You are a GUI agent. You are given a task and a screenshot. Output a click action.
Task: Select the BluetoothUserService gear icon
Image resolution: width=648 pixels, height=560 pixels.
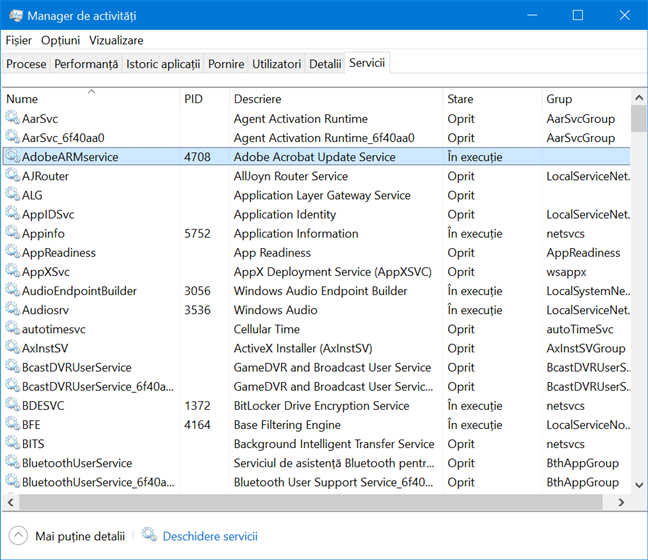coord(12,462)
